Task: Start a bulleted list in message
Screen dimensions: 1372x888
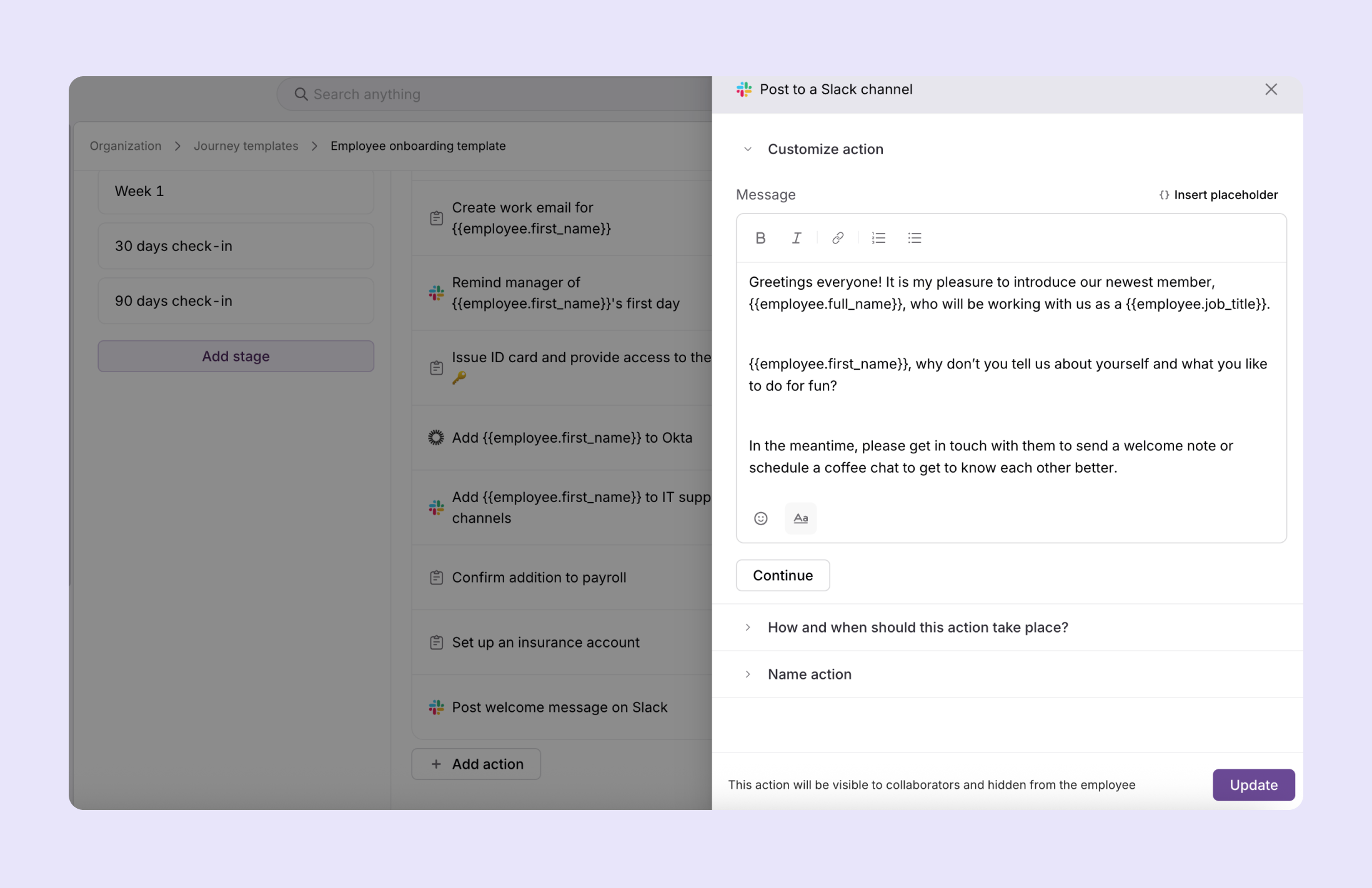Action: tap(915, 238)
